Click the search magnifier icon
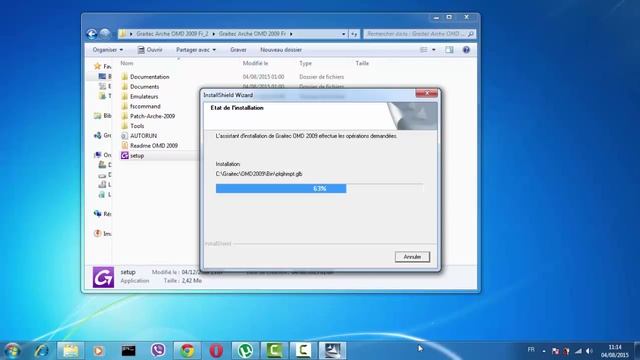 point(471,34)
